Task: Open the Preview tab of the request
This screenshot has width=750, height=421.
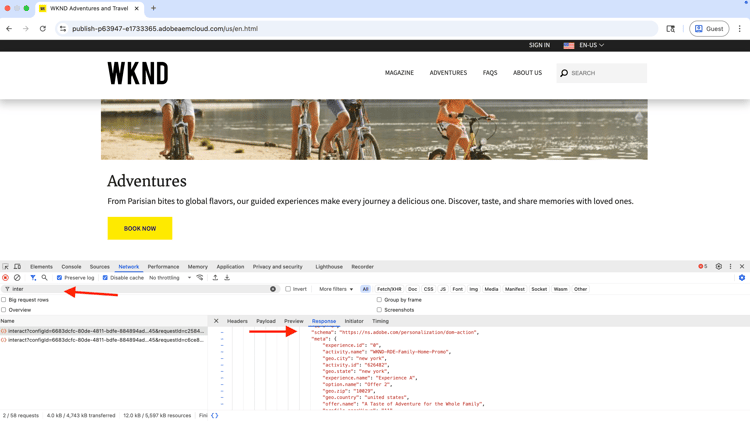Action: 294,321
